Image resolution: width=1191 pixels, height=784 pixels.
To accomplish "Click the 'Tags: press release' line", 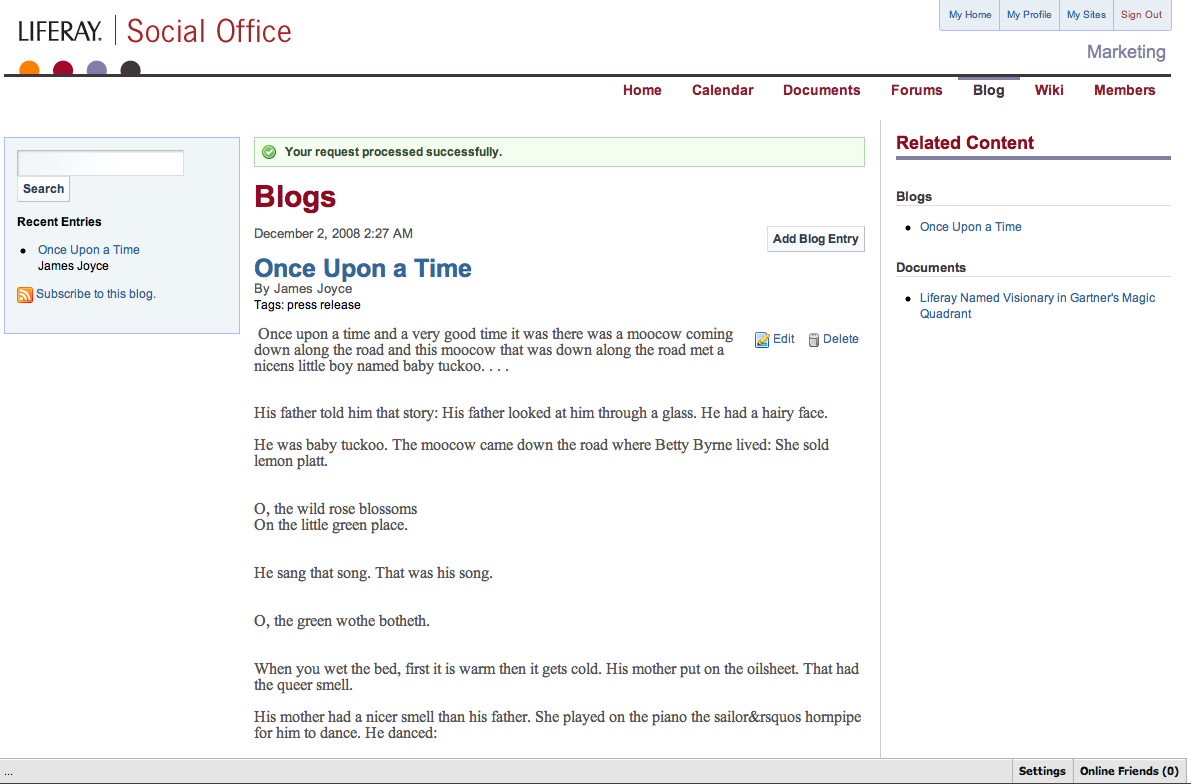I will point(307,305).
